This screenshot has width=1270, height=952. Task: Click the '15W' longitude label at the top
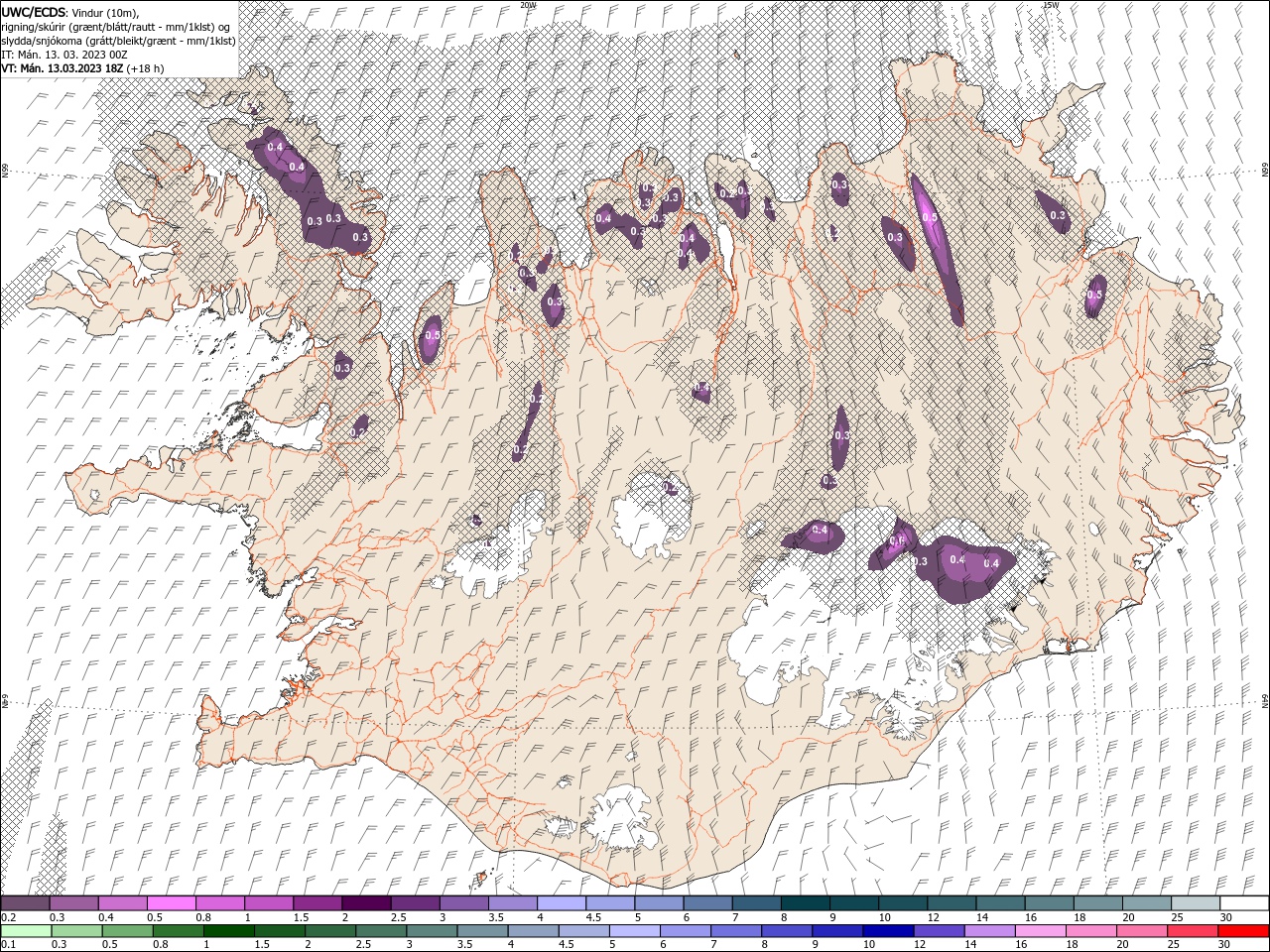(x=1050, y=4)
